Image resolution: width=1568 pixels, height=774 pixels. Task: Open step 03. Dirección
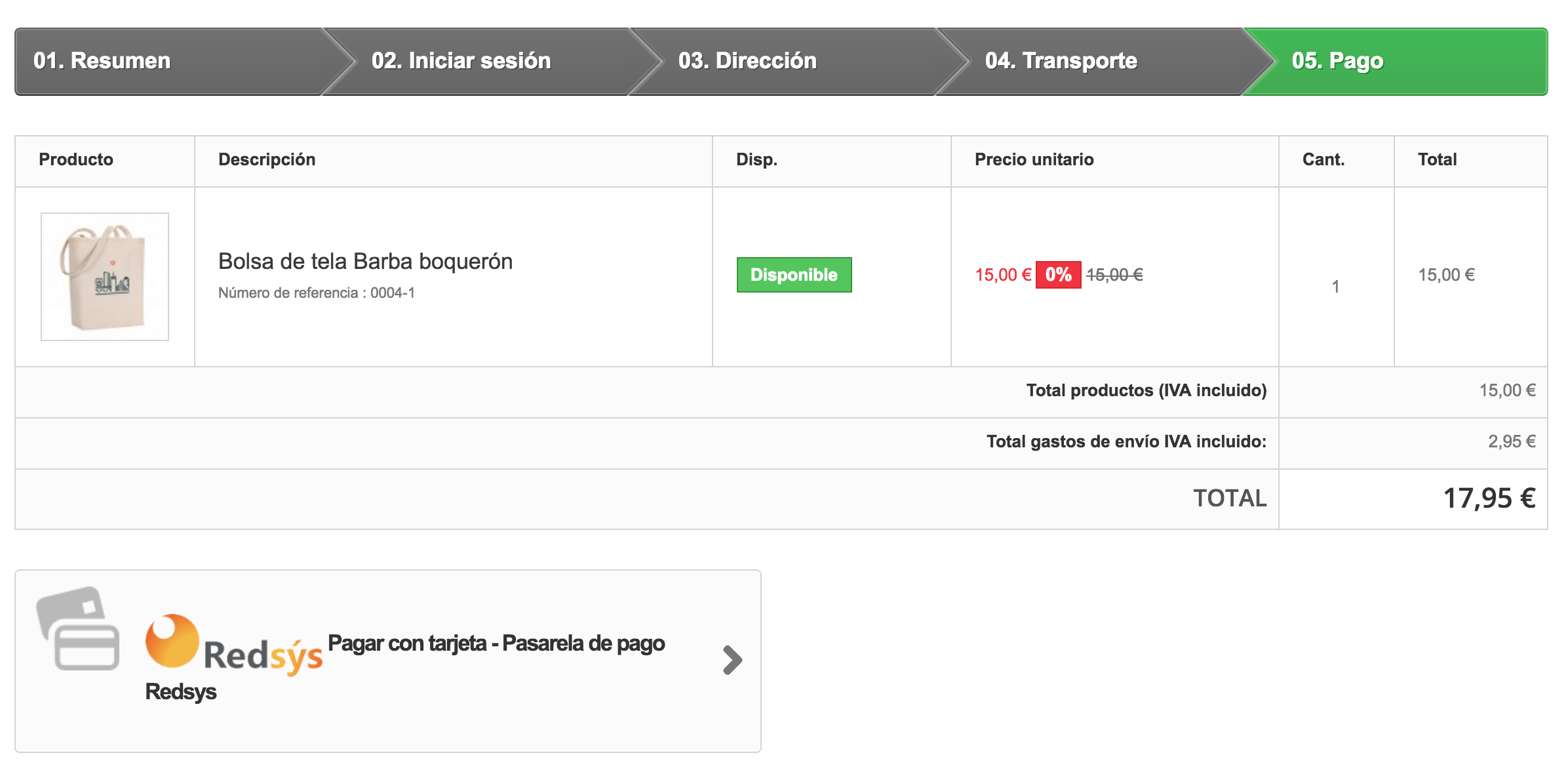pyautogui.click(x=747, y=61)
